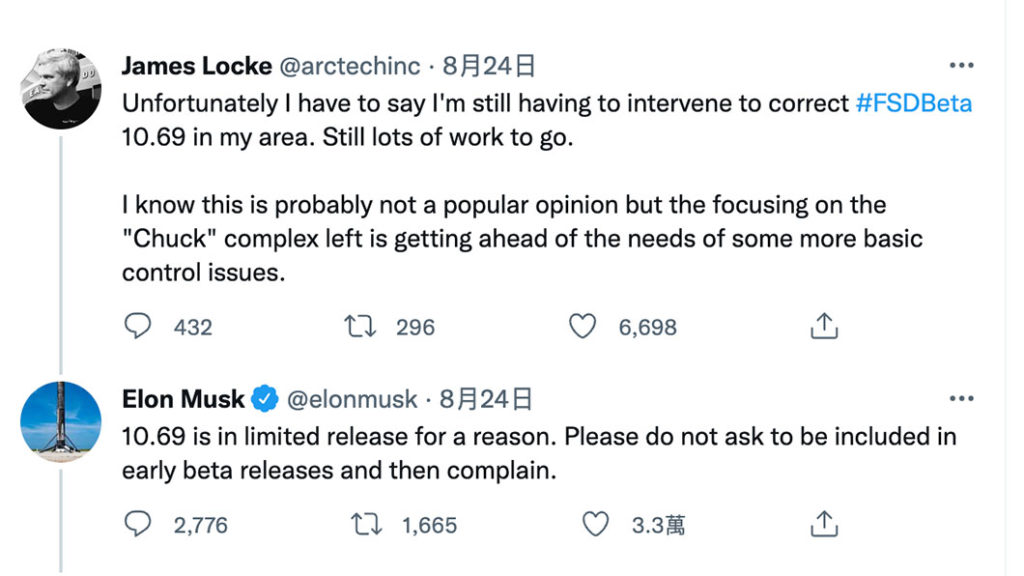Open the 8月24日 timestamp on Musk's tweet
This screenshot has height=576, width=1024.
coord(486,399)
